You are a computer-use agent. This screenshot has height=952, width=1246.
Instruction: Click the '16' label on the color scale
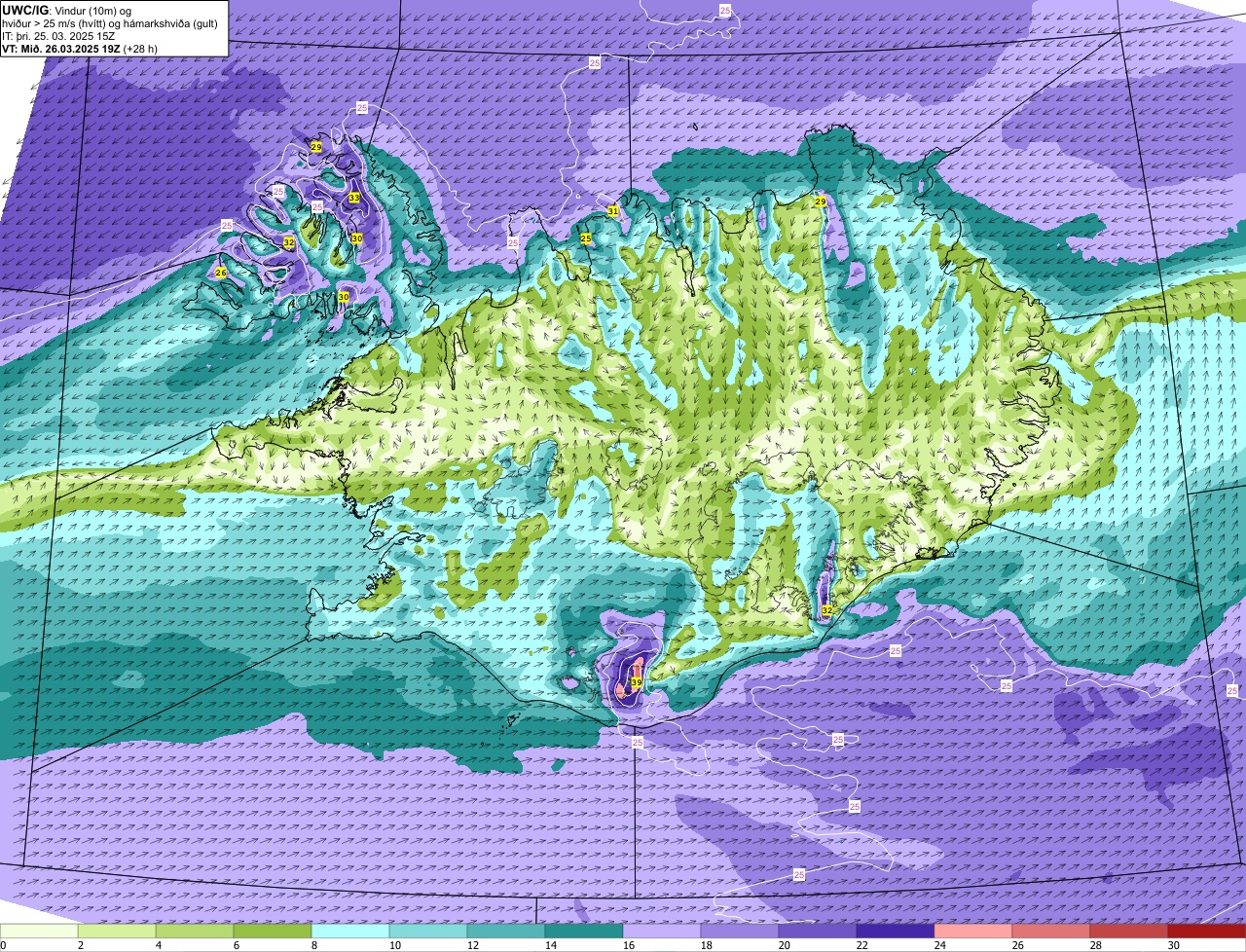pos(628,945)
